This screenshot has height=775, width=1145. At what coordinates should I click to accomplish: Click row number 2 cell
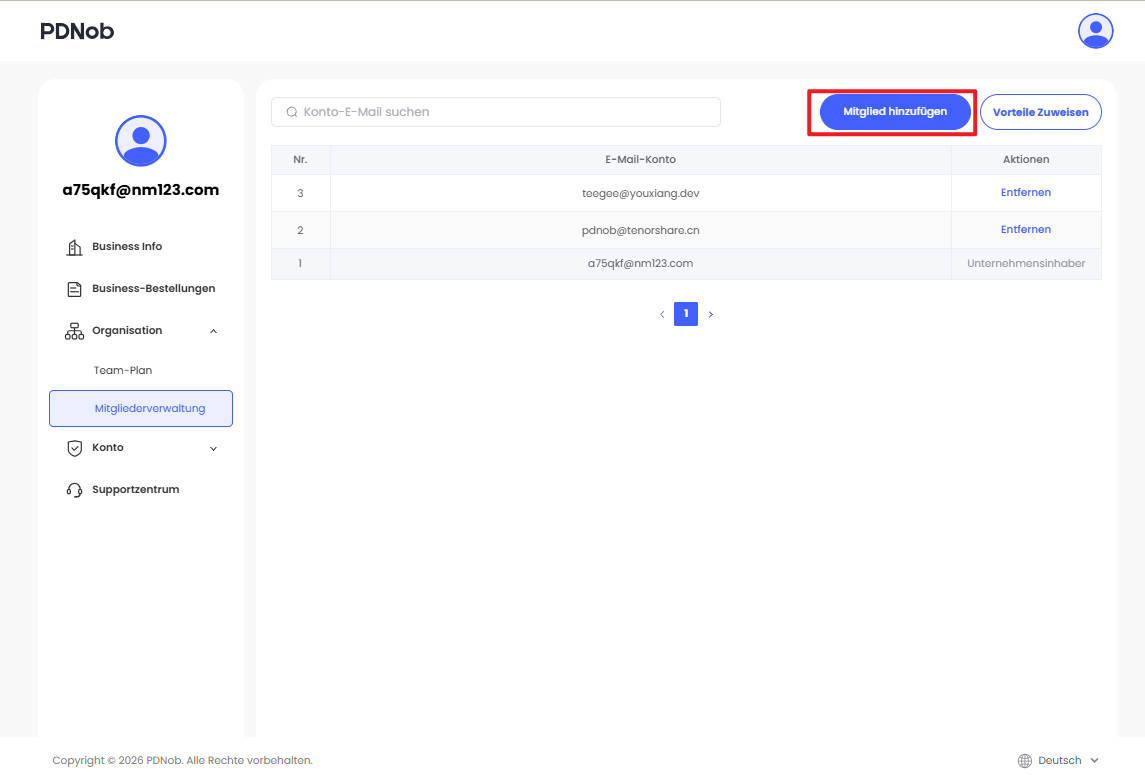300,230
